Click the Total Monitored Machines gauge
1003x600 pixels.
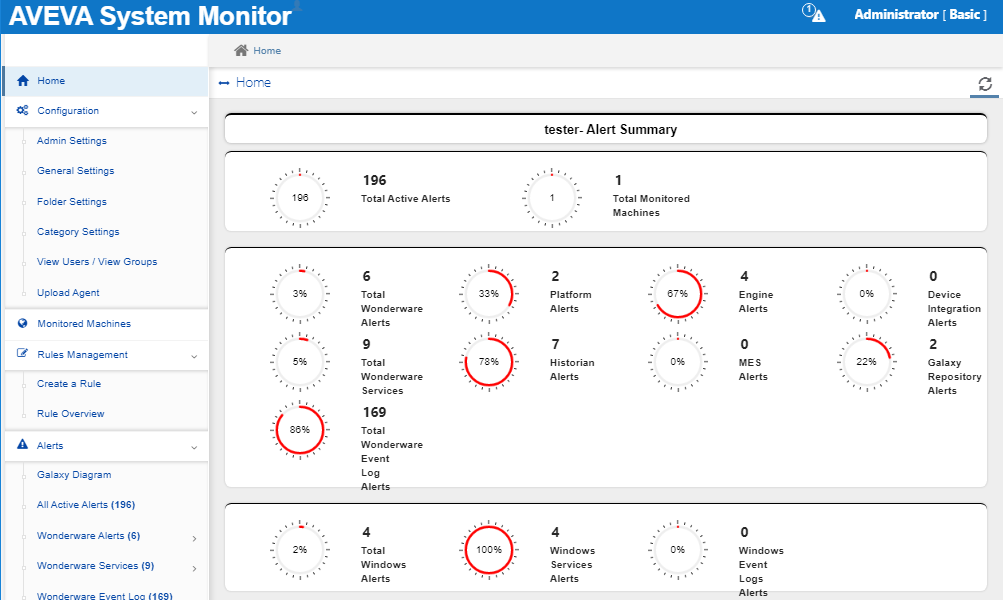[x=552, y=198]
